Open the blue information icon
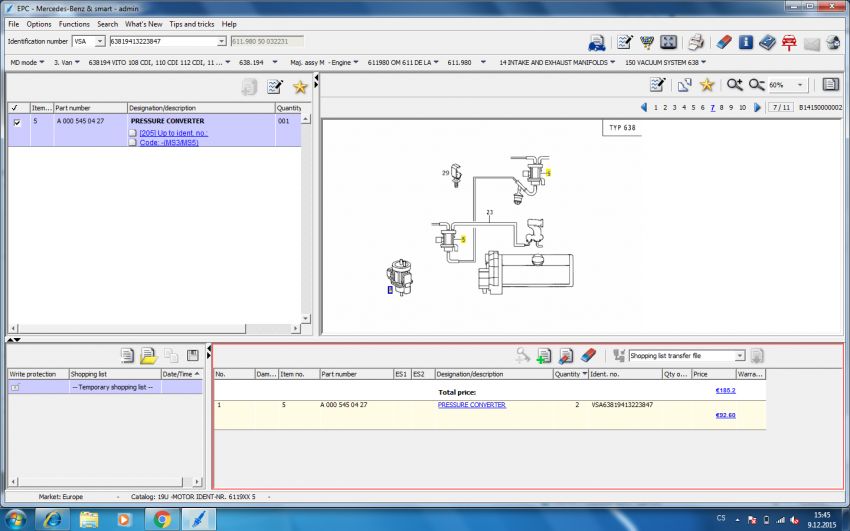The width and height of the screenshot is (850, 531). (x=746, y=42)
